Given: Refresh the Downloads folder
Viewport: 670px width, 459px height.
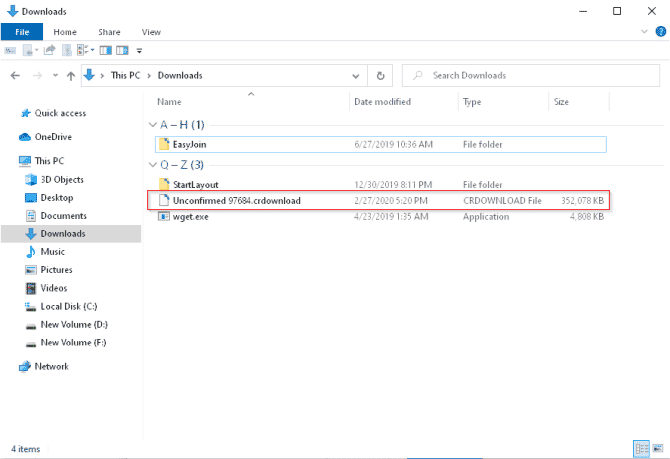Looking at the screenshot, I should coord(380,76).
